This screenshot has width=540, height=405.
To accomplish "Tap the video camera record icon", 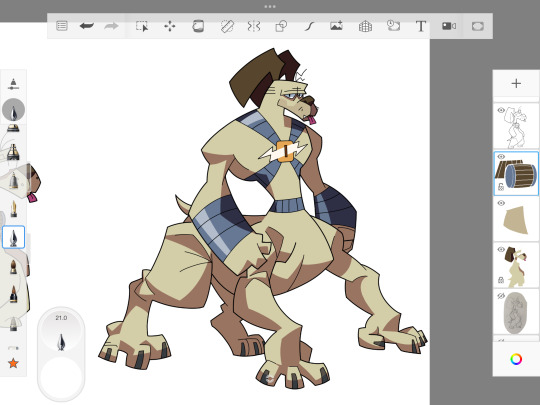I will tap(449, 26).
